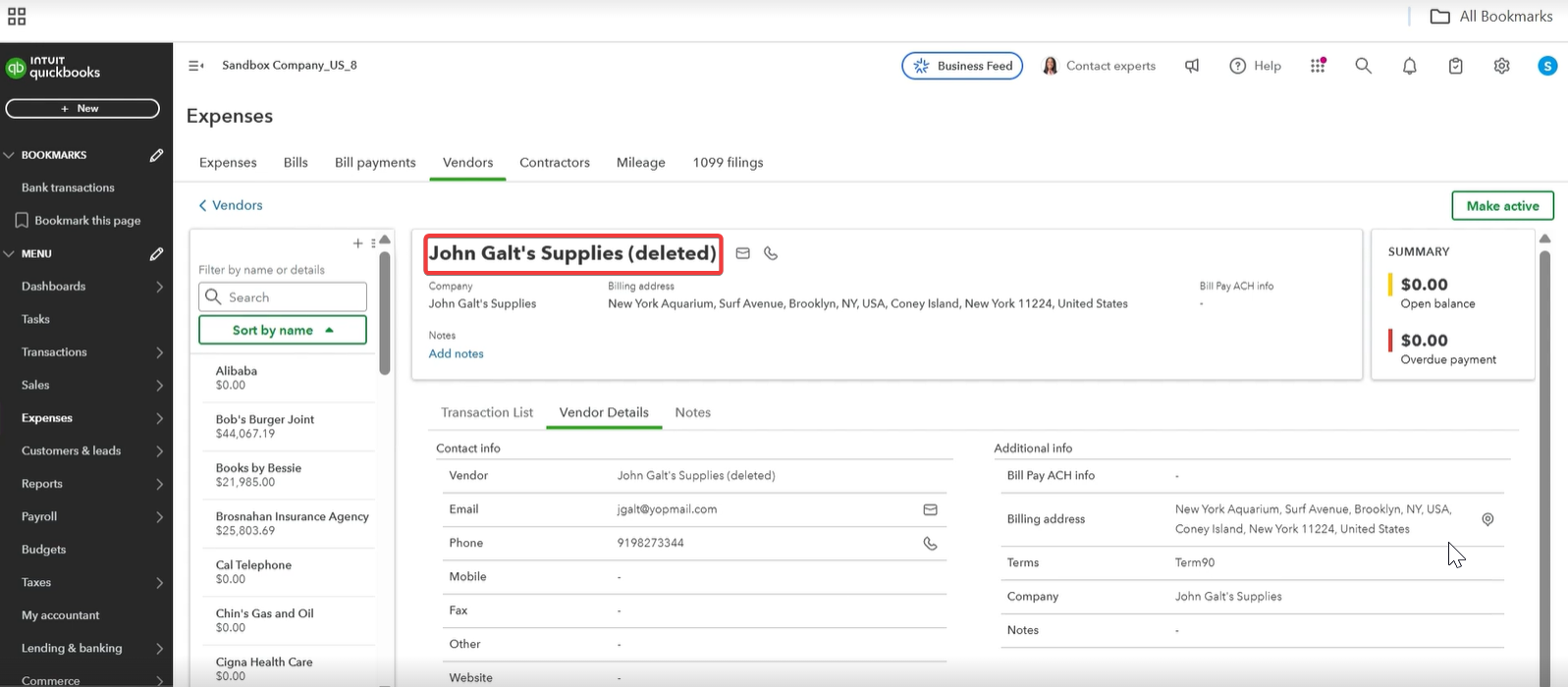Open the Sort by name dropdown

[x=283, y=330]
